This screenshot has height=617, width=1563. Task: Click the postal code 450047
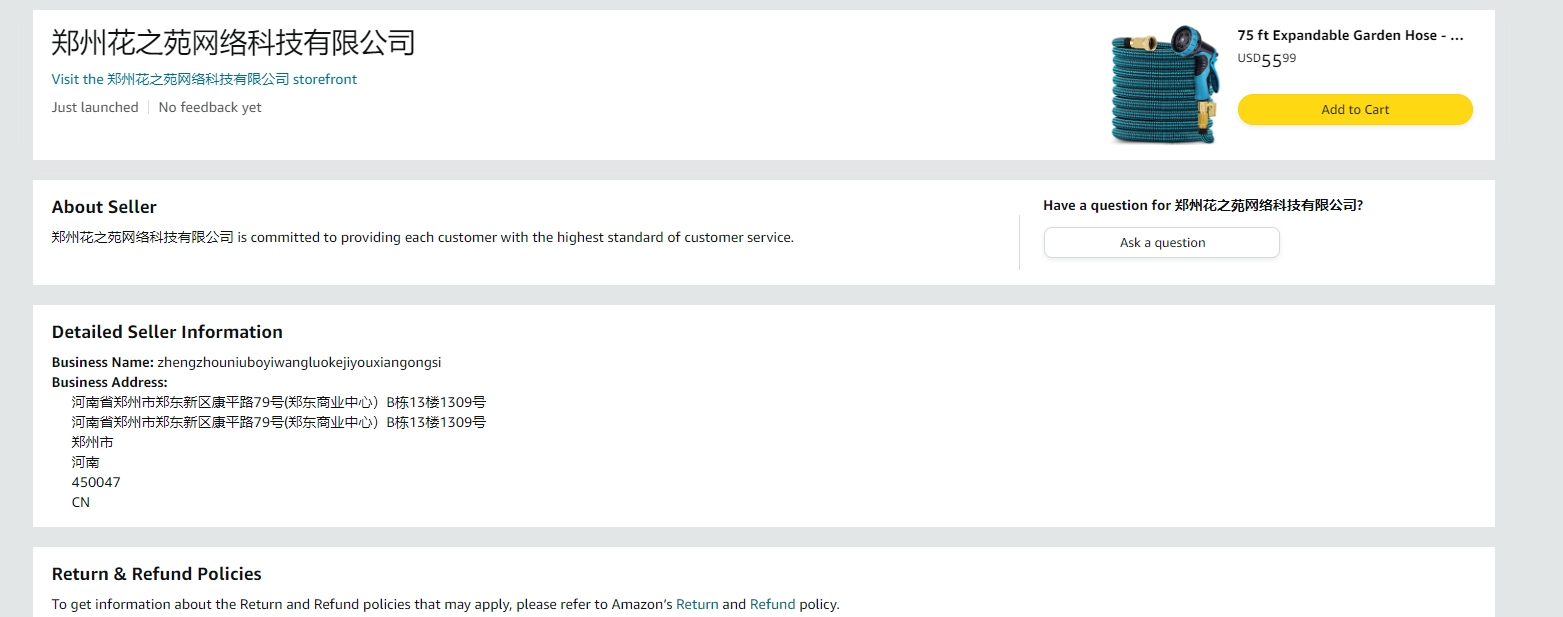(x=96, y=482)
